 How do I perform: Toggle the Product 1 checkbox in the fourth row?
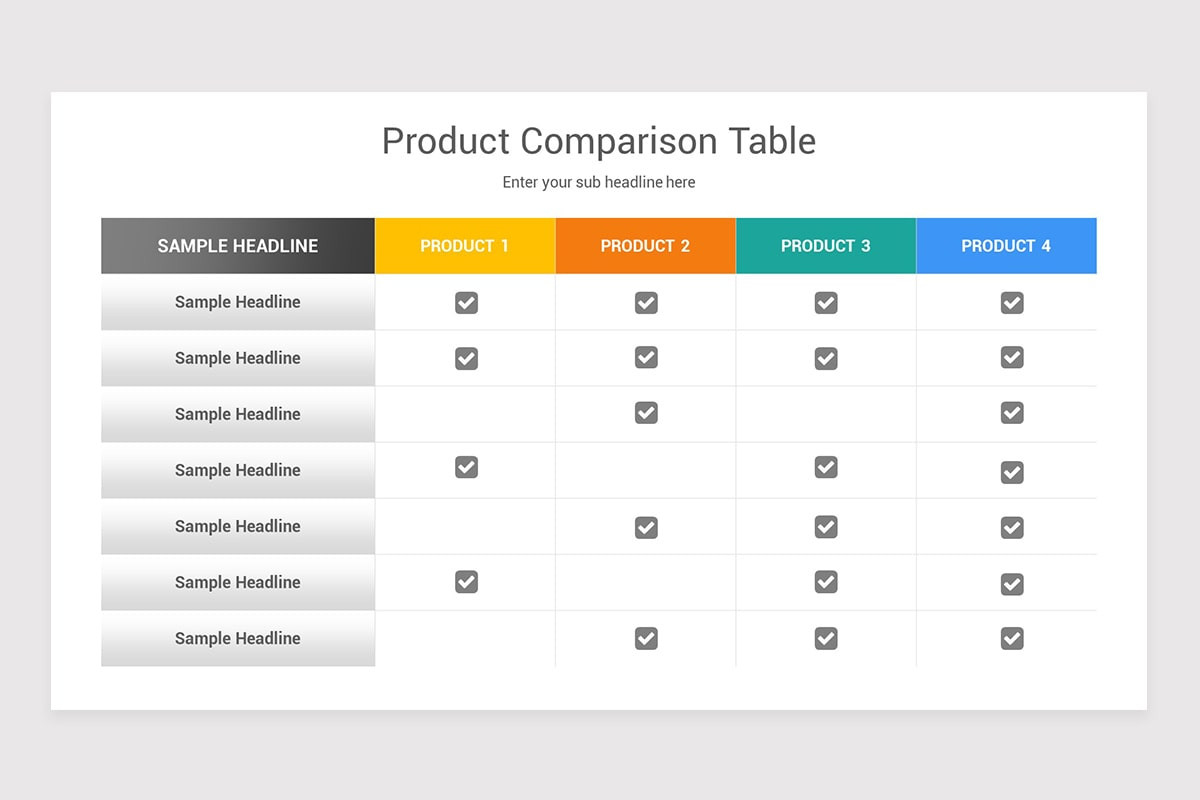466,467
